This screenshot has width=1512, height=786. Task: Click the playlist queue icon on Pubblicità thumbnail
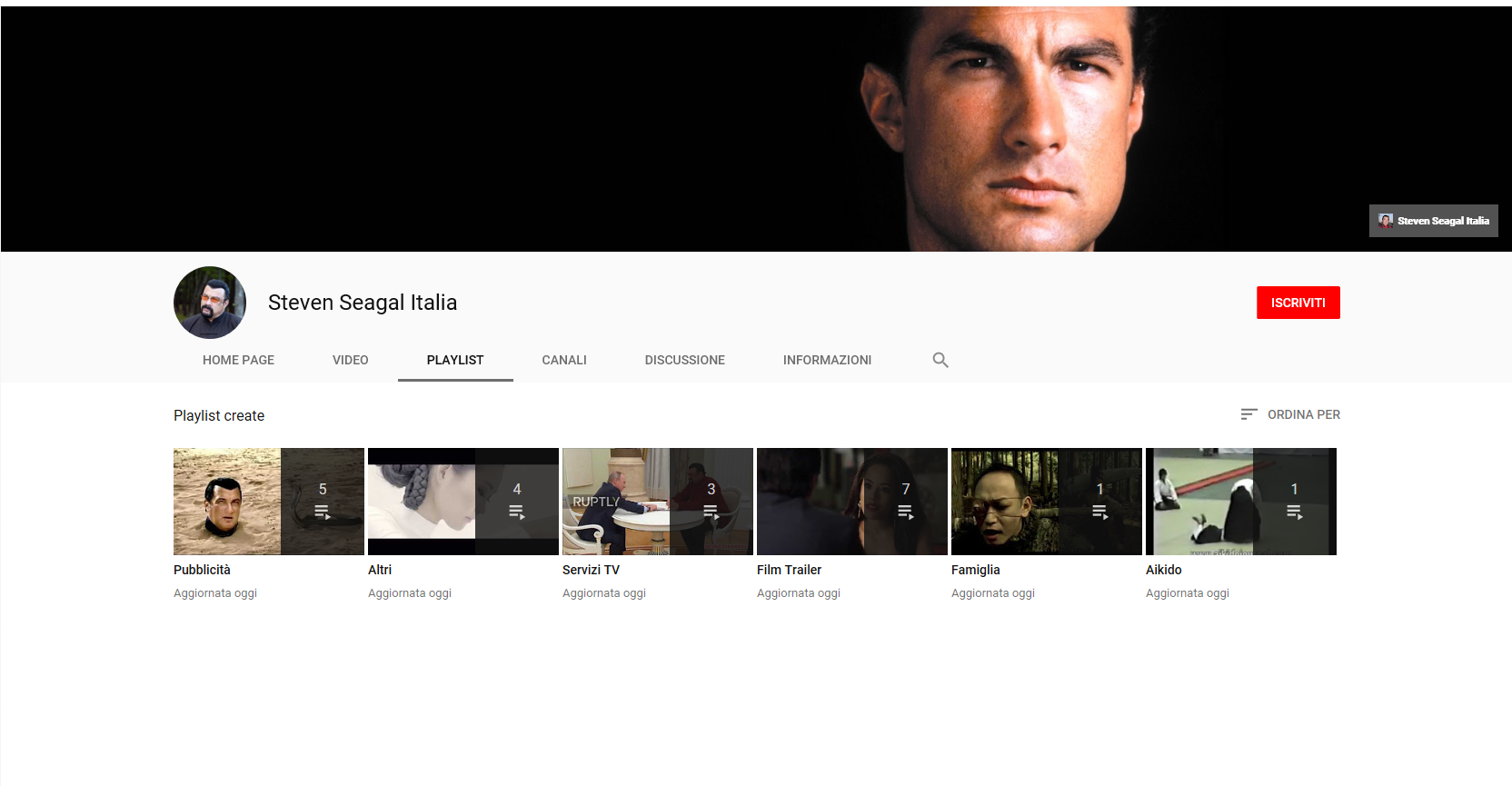(x=323, y=512)
